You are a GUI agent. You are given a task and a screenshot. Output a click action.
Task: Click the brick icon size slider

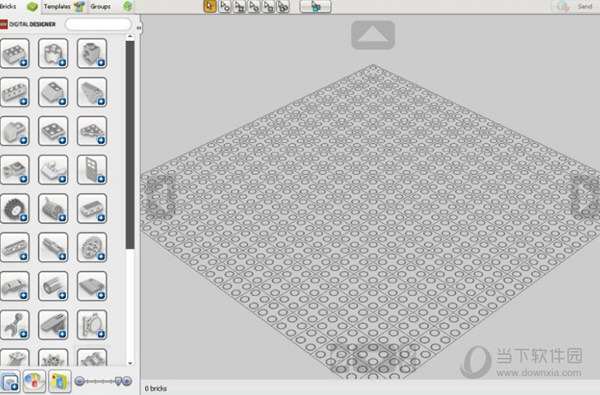[103, 381]
